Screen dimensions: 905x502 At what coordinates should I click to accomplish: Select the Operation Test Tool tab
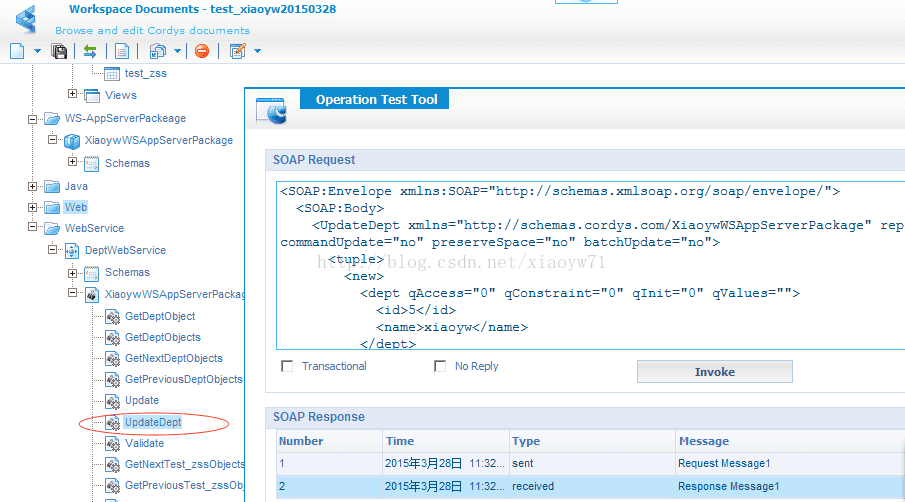[x=375, y=99]
